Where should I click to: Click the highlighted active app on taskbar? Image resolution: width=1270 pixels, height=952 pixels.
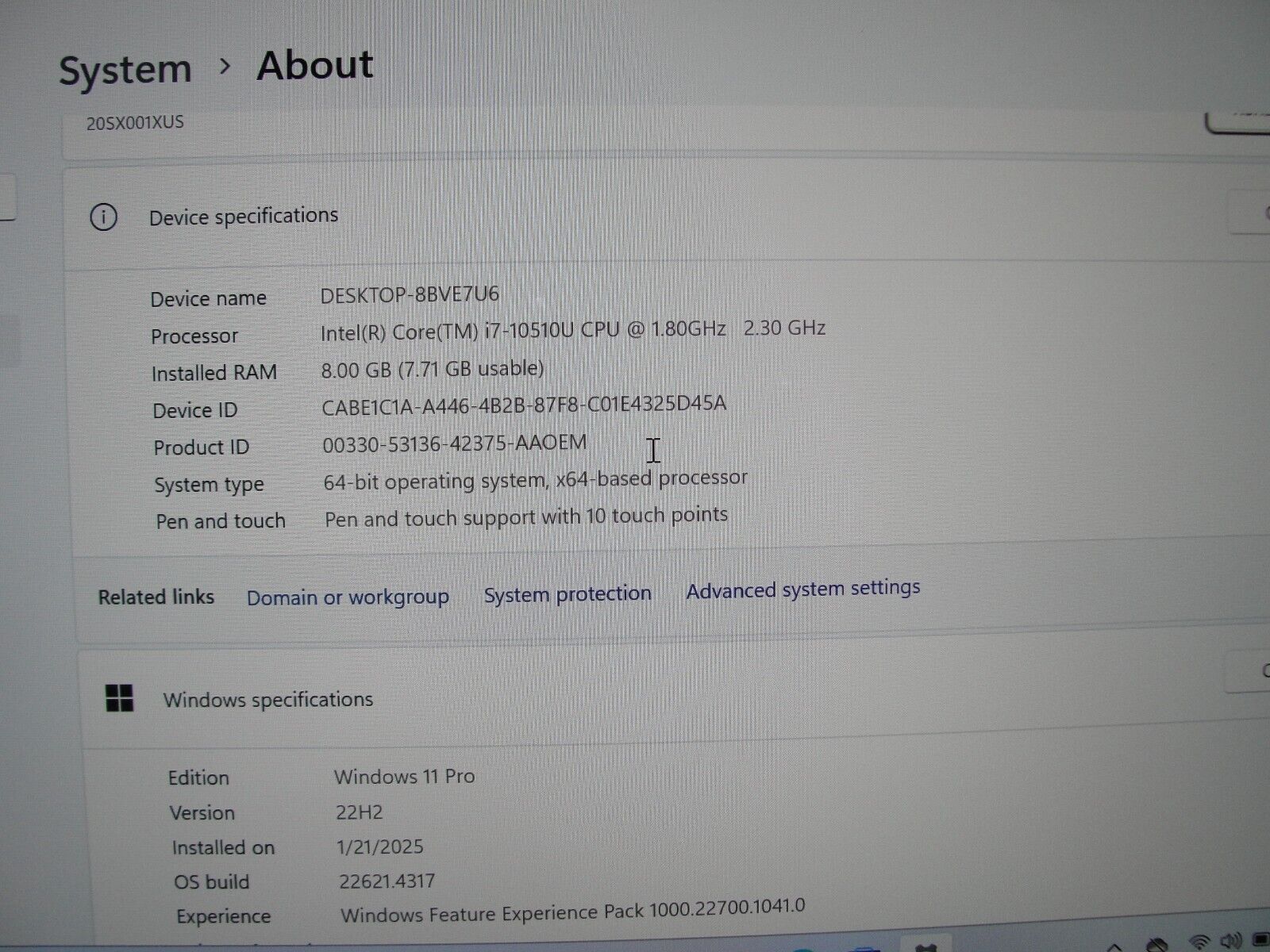pos(926,946)
